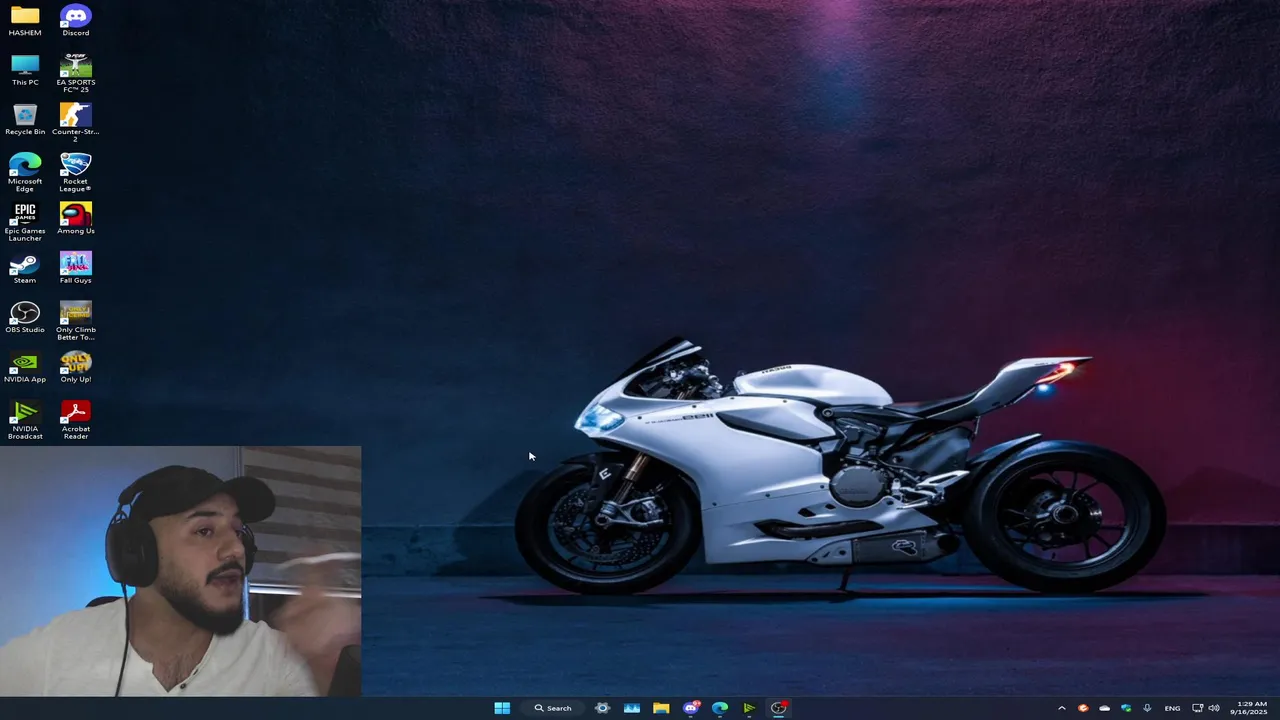The height and width of the screenshot is (720, 1280).
Task: Select the Fall Guys shortcut
Action: [76, 267]
